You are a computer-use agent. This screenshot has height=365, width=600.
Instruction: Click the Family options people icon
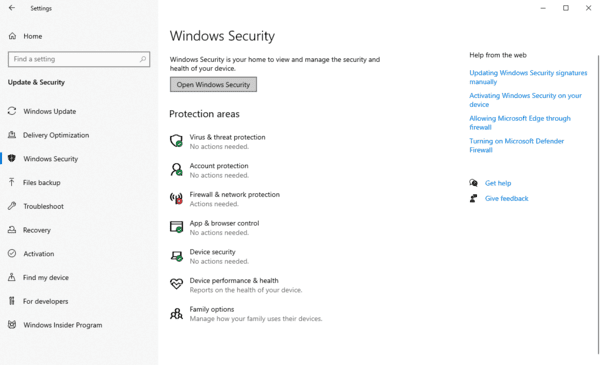[x=176, y=313]
